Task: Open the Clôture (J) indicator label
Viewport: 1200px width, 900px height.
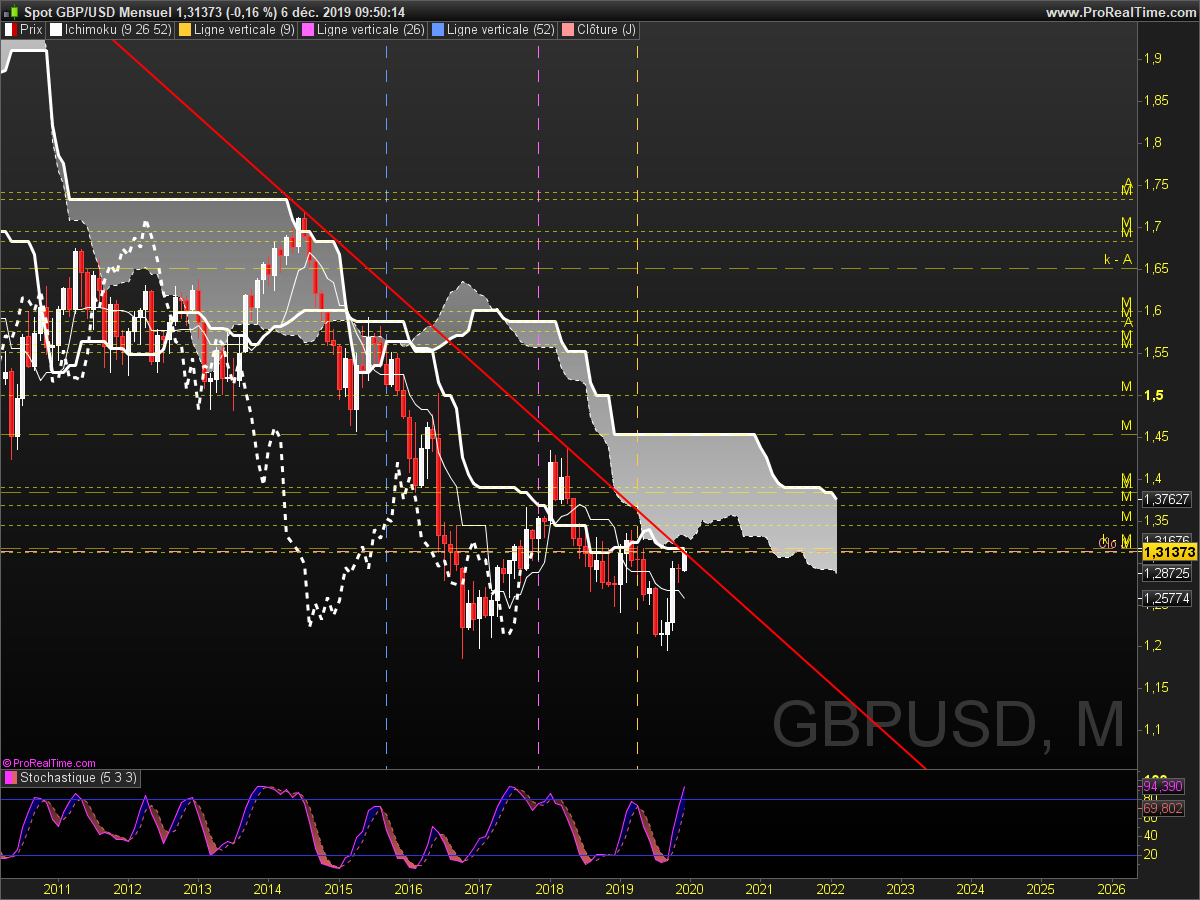Action: coord(606,30)
